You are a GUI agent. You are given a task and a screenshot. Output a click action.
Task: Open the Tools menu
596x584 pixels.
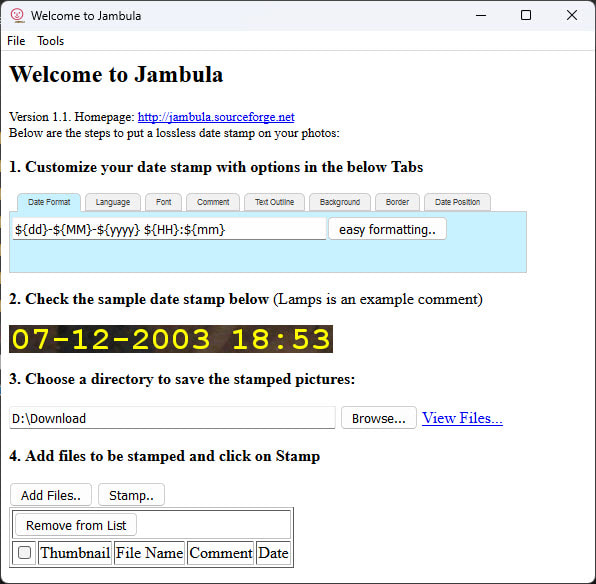click(51, 41)
